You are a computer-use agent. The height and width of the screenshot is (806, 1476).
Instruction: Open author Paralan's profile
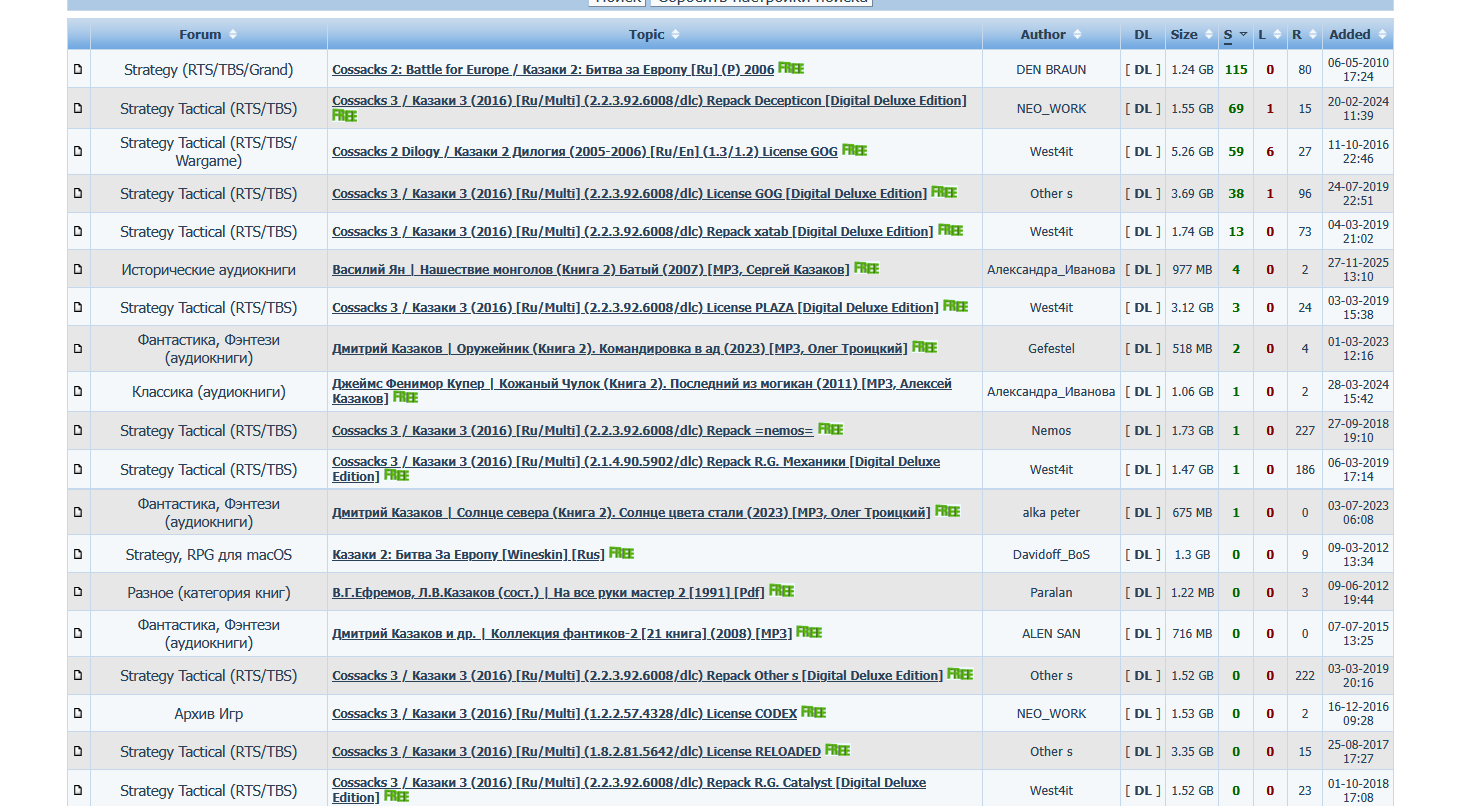click(1051, 593)
